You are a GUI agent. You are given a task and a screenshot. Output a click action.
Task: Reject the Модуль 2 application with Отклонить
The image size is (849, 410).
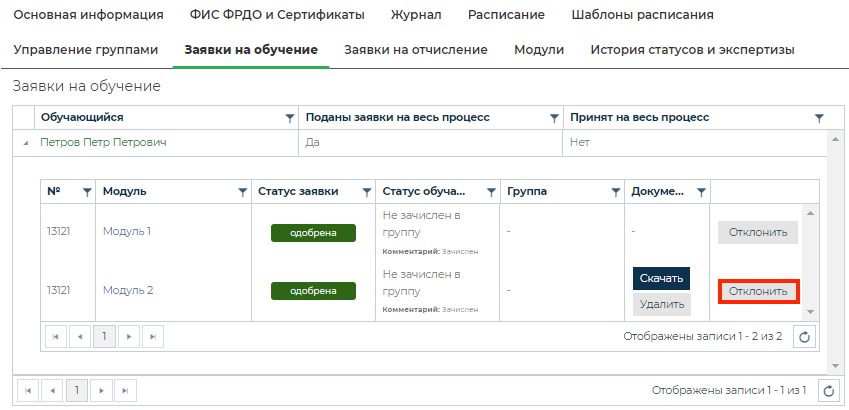pyautogui.click(x=758, y=292)
